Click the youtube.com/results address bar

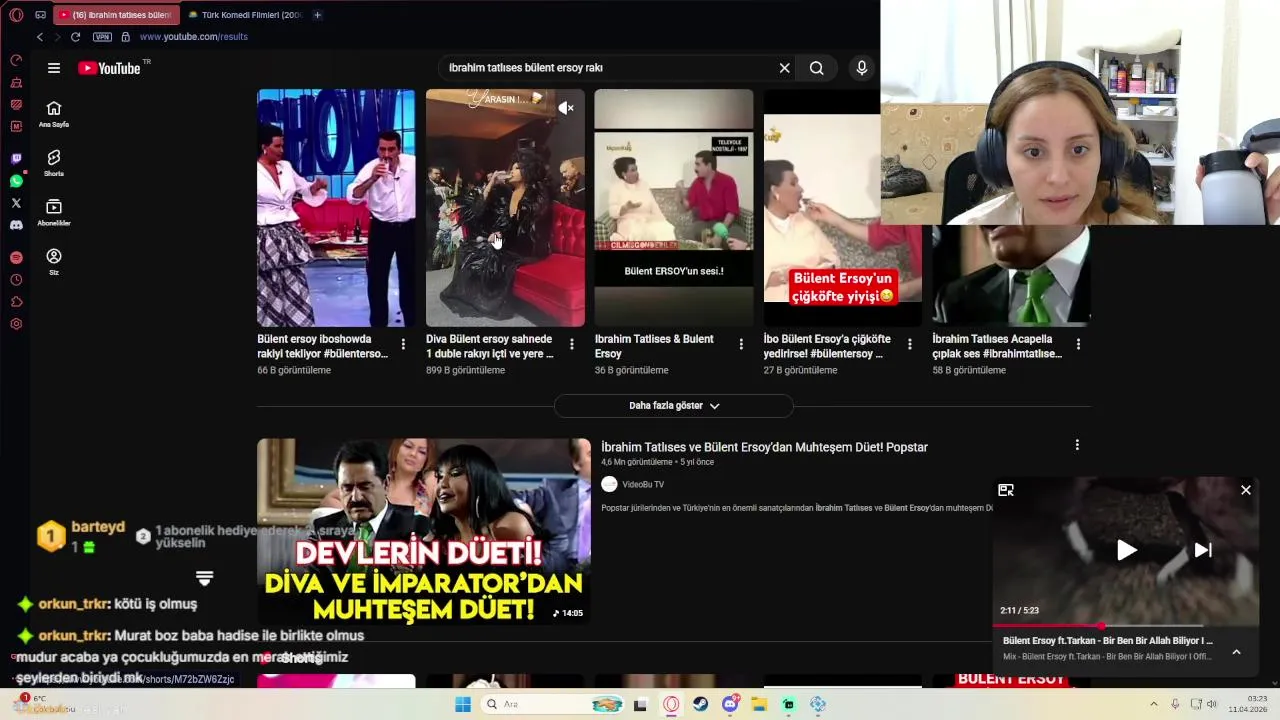pos(194,37)
